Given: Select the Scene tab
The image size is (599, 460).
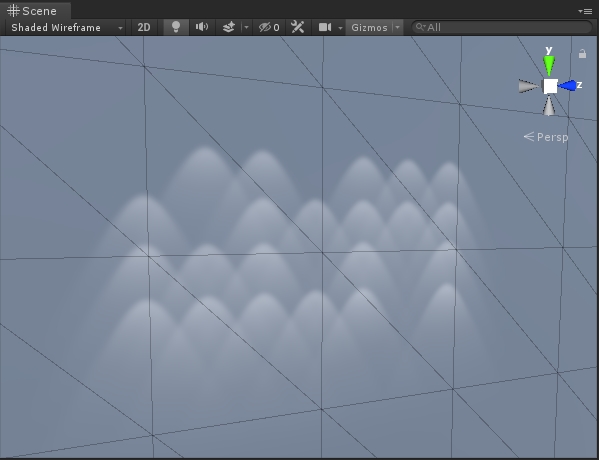Looking at the screenshot, I should [x=35, y=11].
